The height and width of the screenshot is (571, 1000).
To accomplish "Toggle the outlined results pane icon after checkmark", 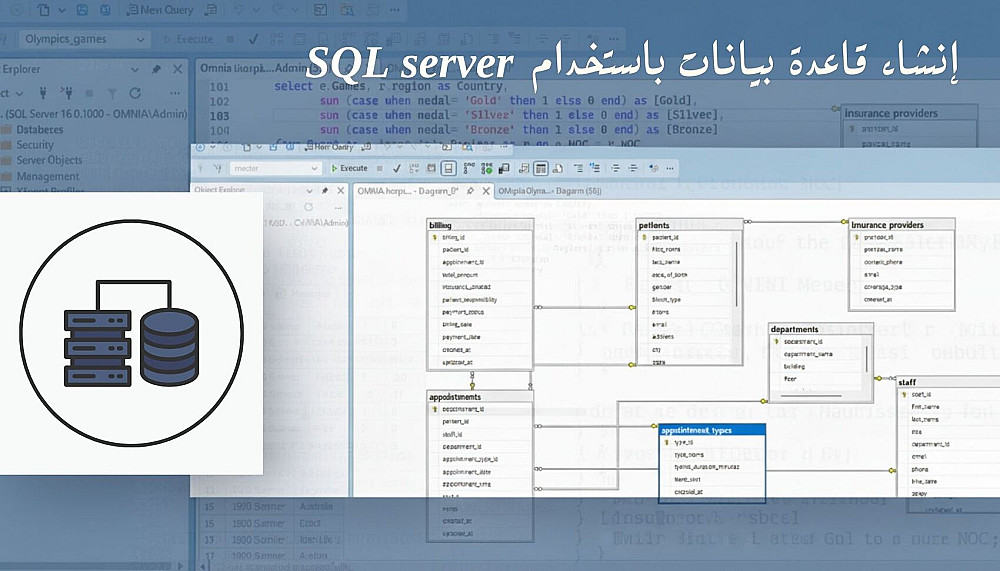I will click(x=448, y=168).
